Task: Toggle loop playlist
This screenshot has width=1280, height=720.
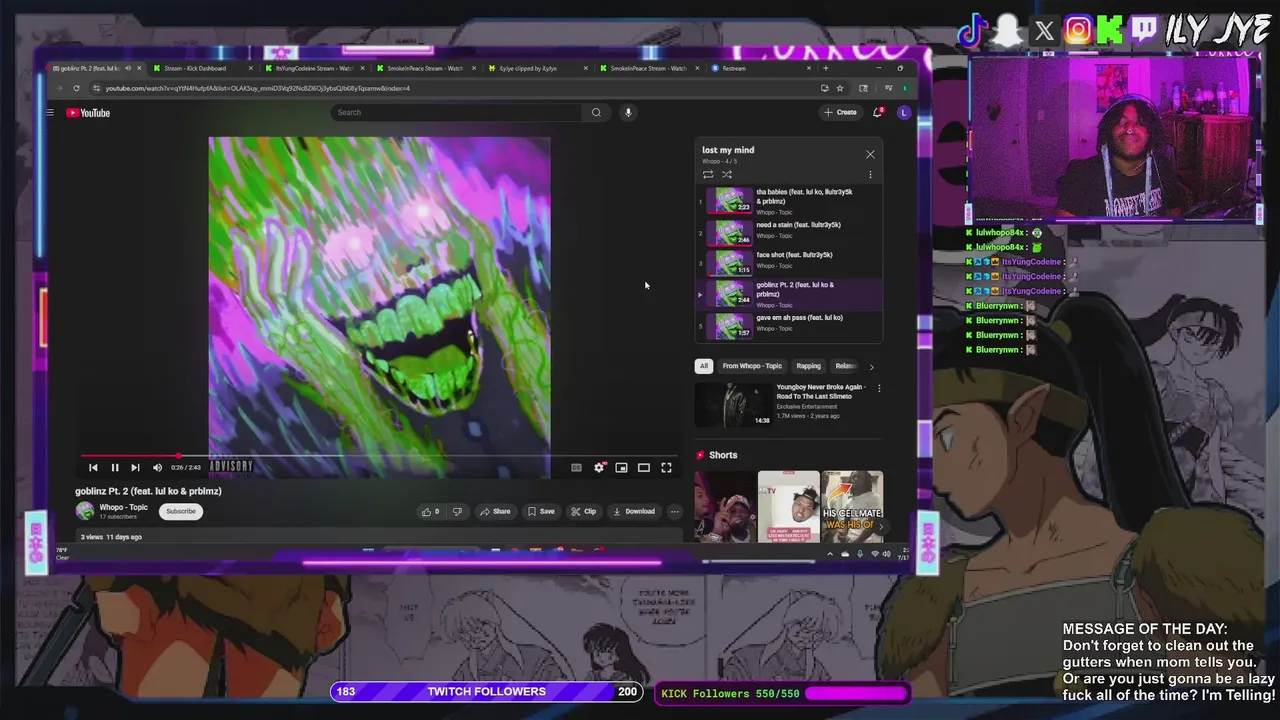Action: point(708,174)
